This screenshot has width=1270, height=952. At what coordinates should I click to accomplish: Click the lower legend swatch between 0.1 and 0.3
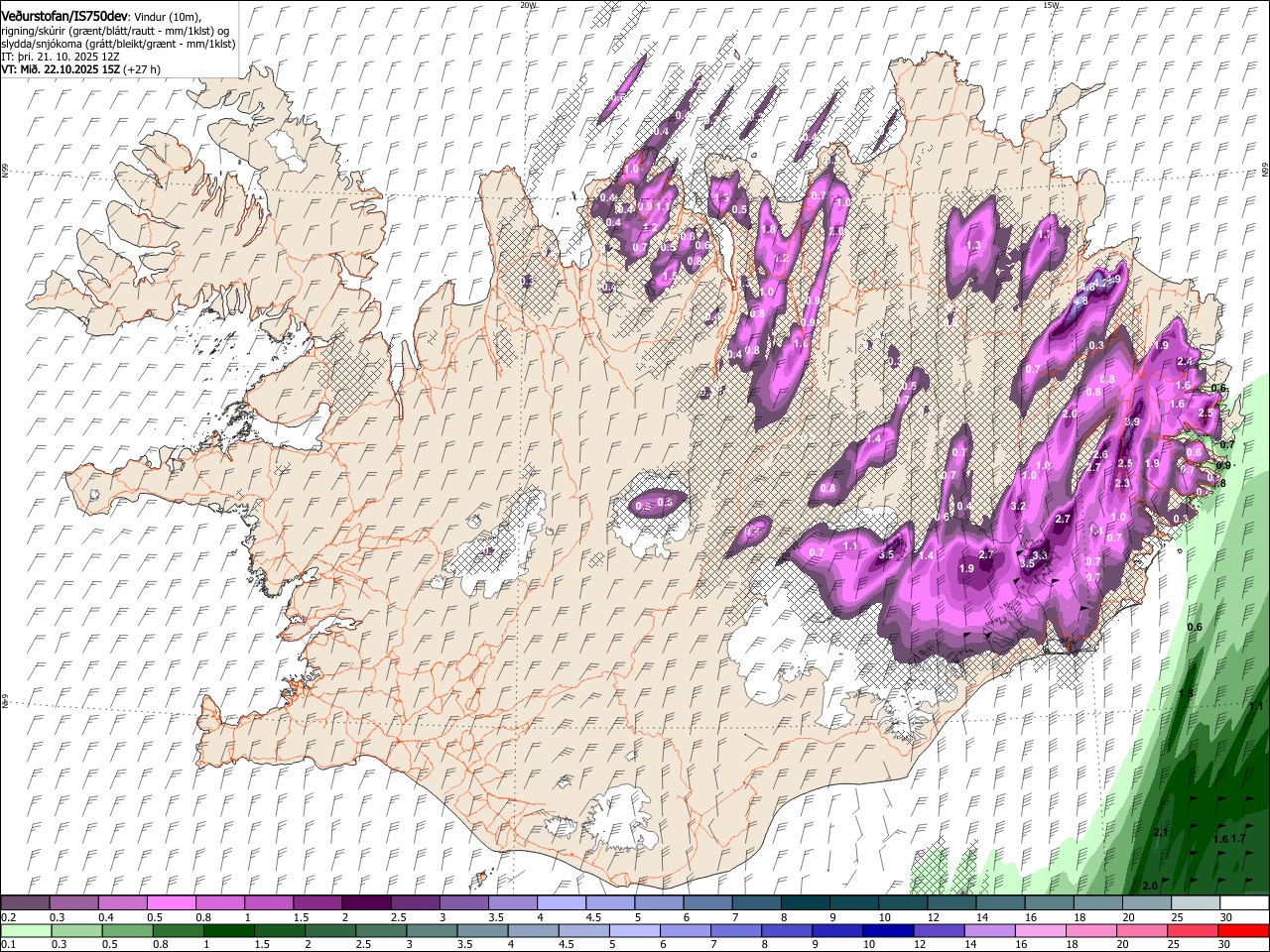tap(25, 931)
